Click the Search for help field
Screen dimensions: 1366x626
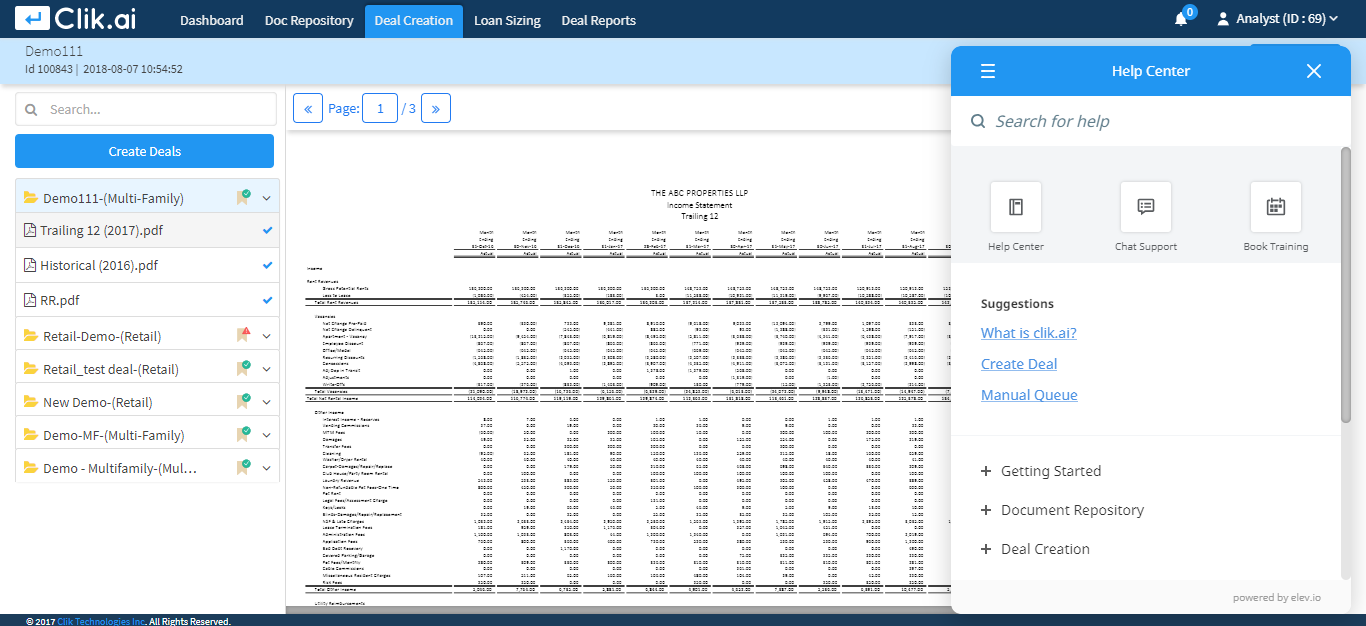[x=1150, y=121]
